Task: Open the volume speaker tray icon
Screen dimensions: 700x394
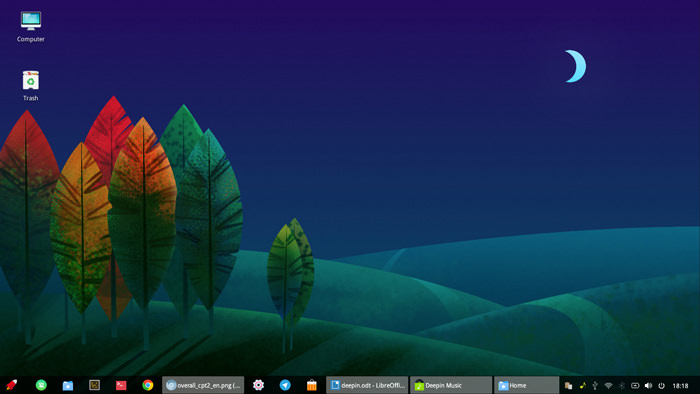Action: (648, 385)
